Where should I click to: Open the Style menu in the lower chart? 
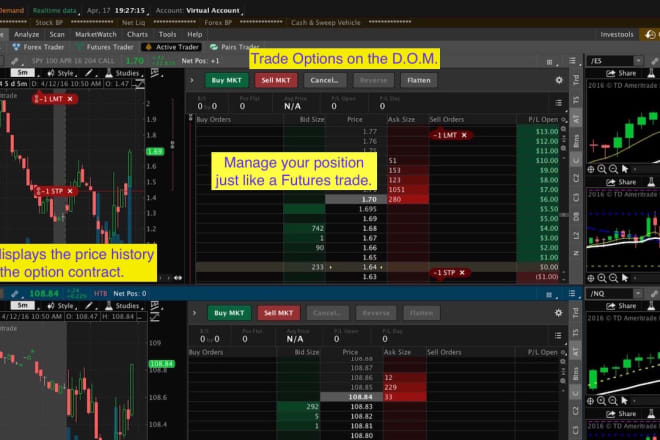(x=61, y=306)
